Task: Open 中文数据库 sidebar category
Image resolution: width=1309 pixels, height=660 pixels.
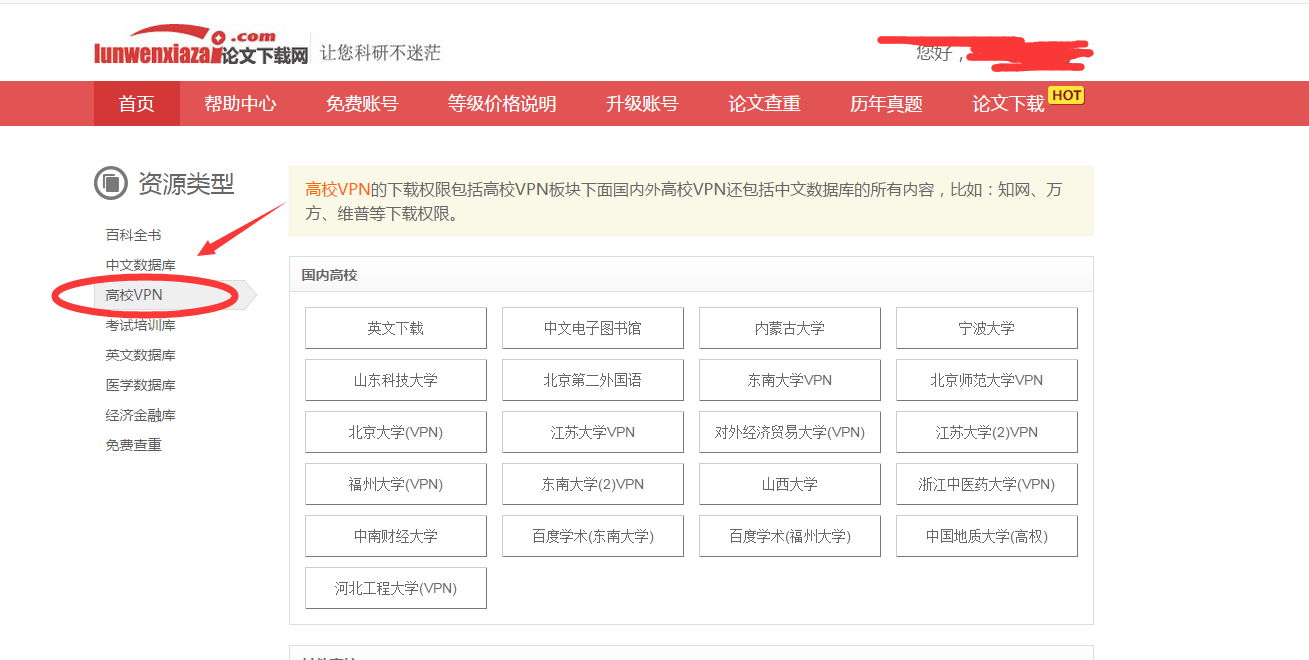Action: pyautogui.click(x=141, y=265)
